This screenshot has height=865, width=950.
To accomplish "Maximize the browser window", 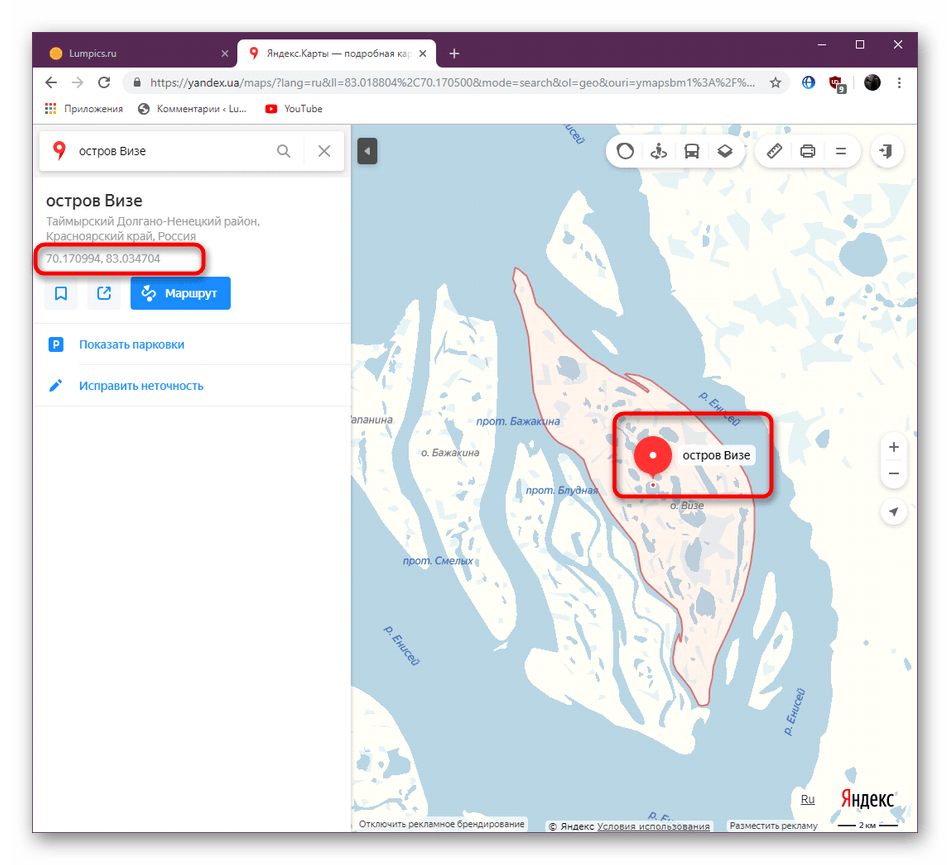I will point(860,45).
